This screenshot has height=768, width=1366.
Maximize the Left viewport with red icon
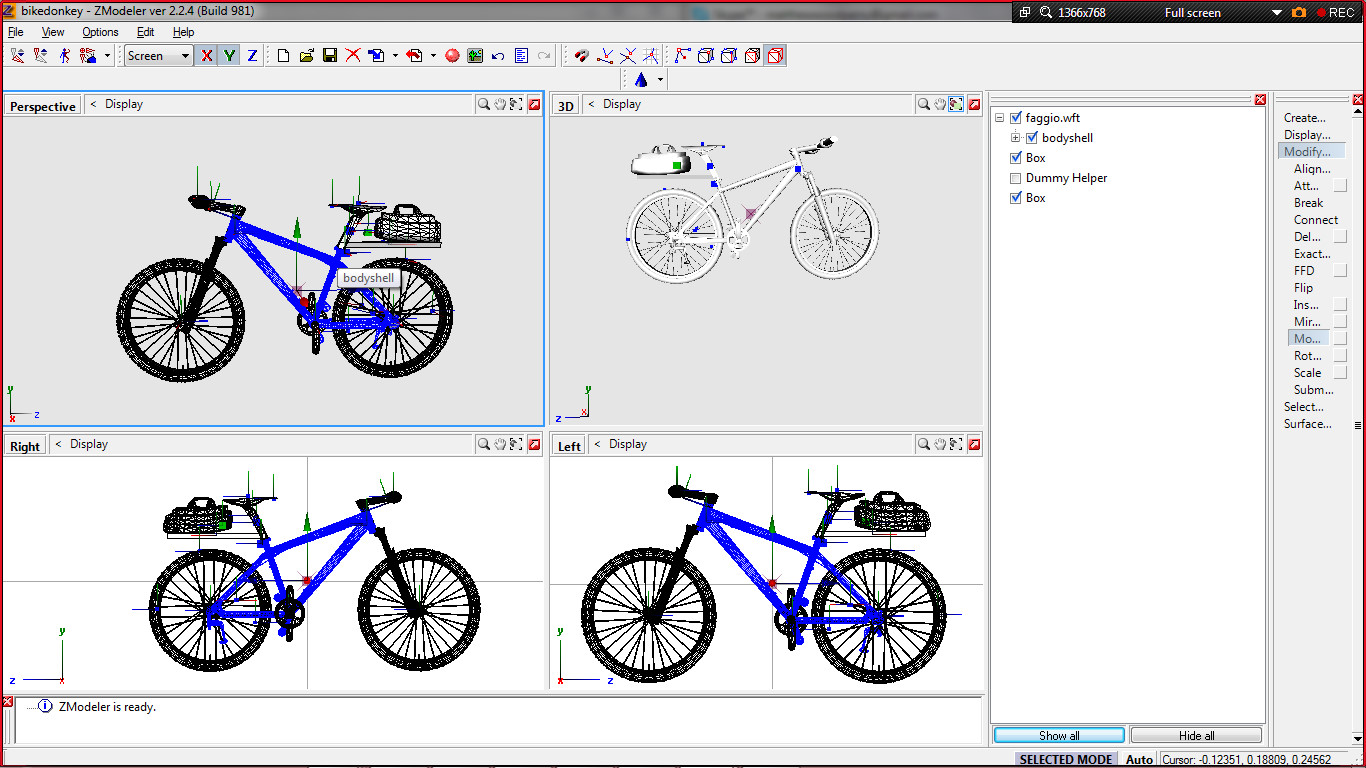coord(974,444)
